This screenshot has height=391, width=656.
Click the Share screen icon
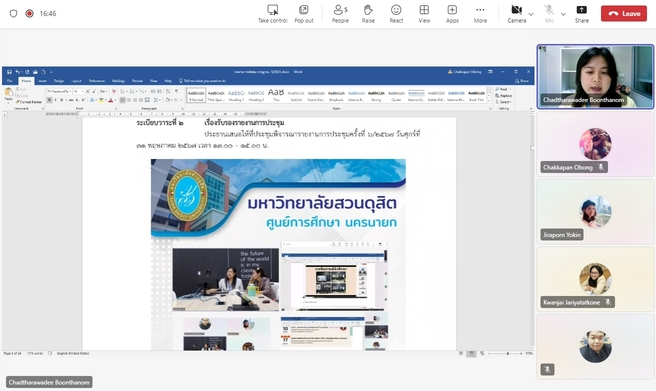pyautogui.click(x=582, y=10)
